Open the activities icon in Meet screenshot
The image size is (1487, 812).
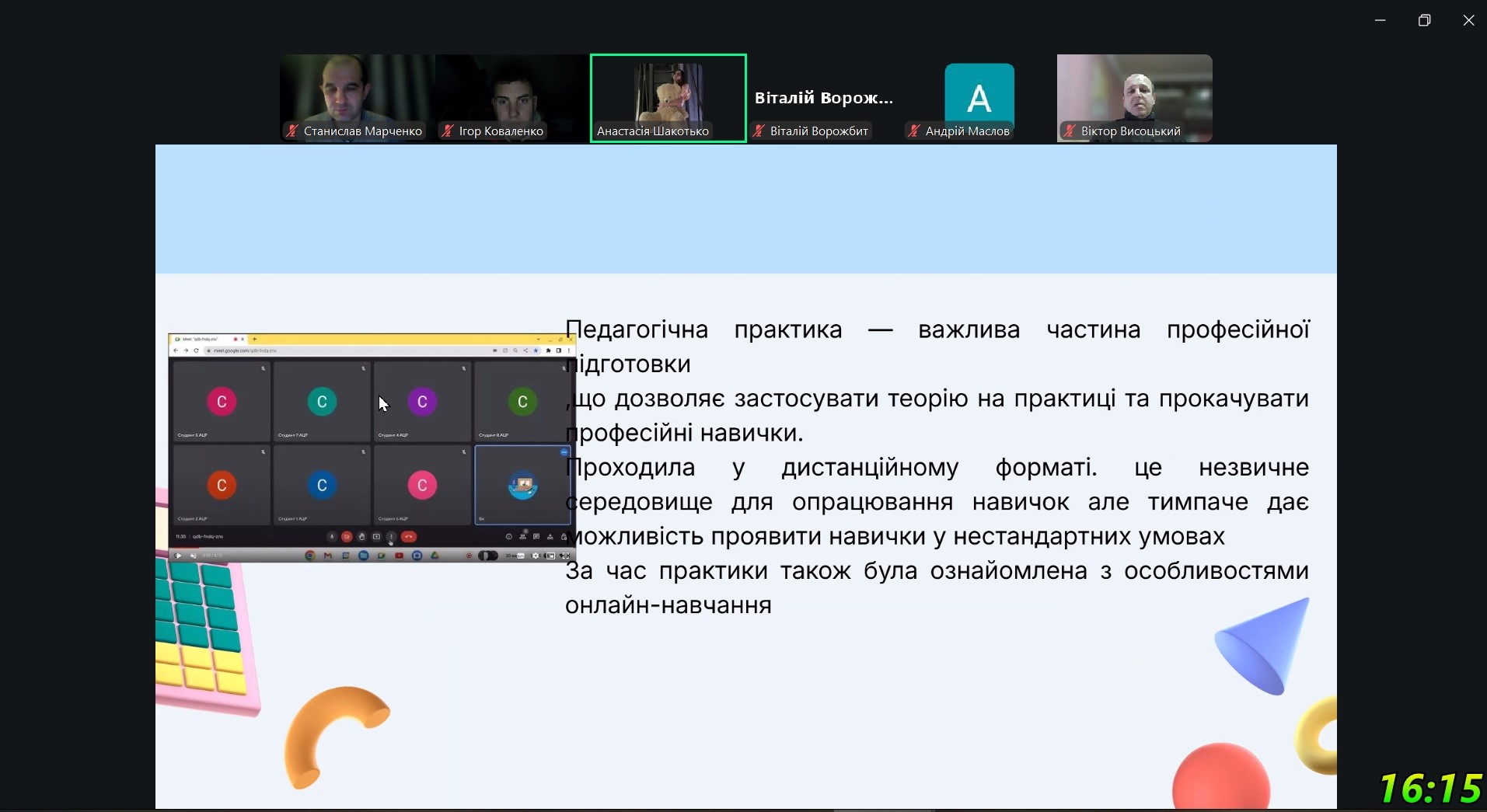550,536
